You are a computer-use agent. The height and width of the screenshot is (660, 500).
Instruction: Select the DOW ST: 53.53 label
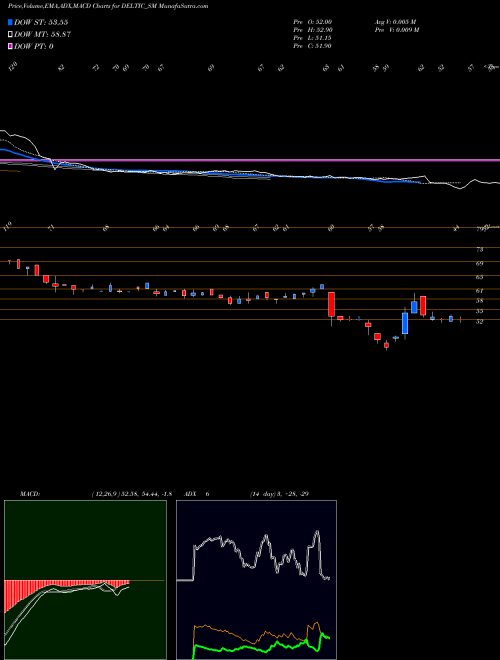click(41, 22)
